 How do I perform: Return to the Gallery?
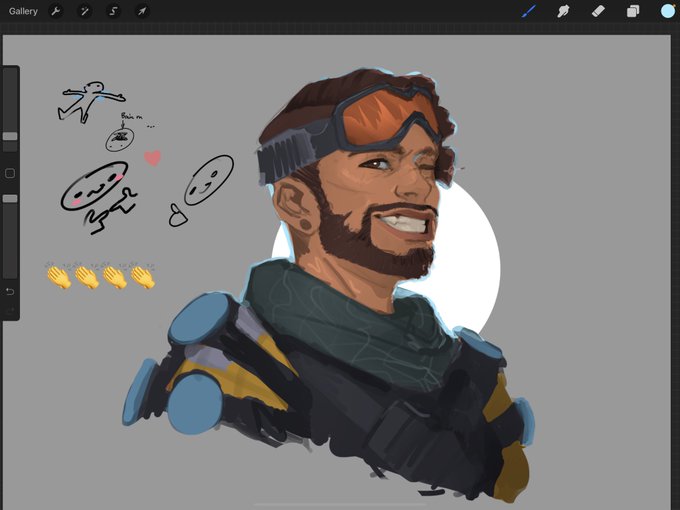tap(23, 11)
